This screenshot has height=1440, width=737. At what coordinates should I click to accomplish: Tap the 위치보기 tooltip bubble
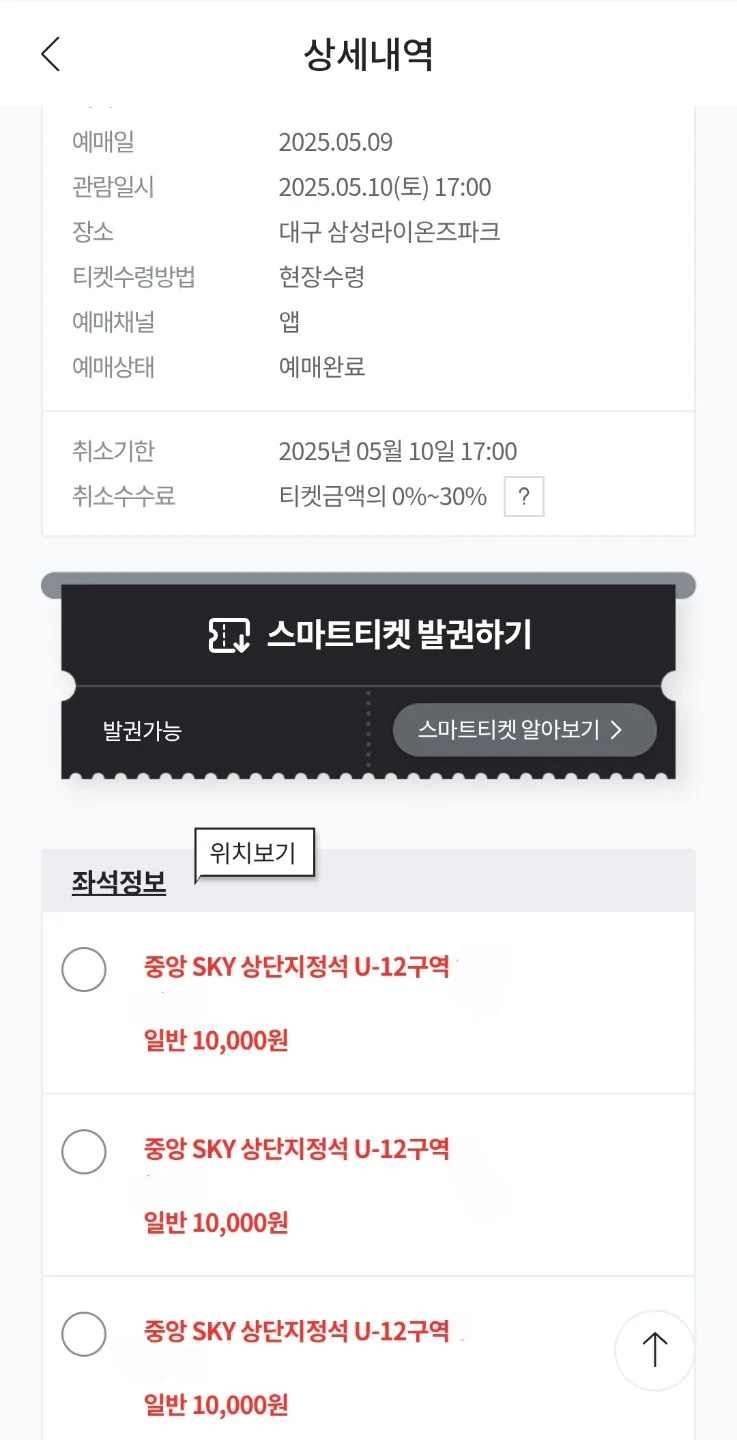coord(254,853)
